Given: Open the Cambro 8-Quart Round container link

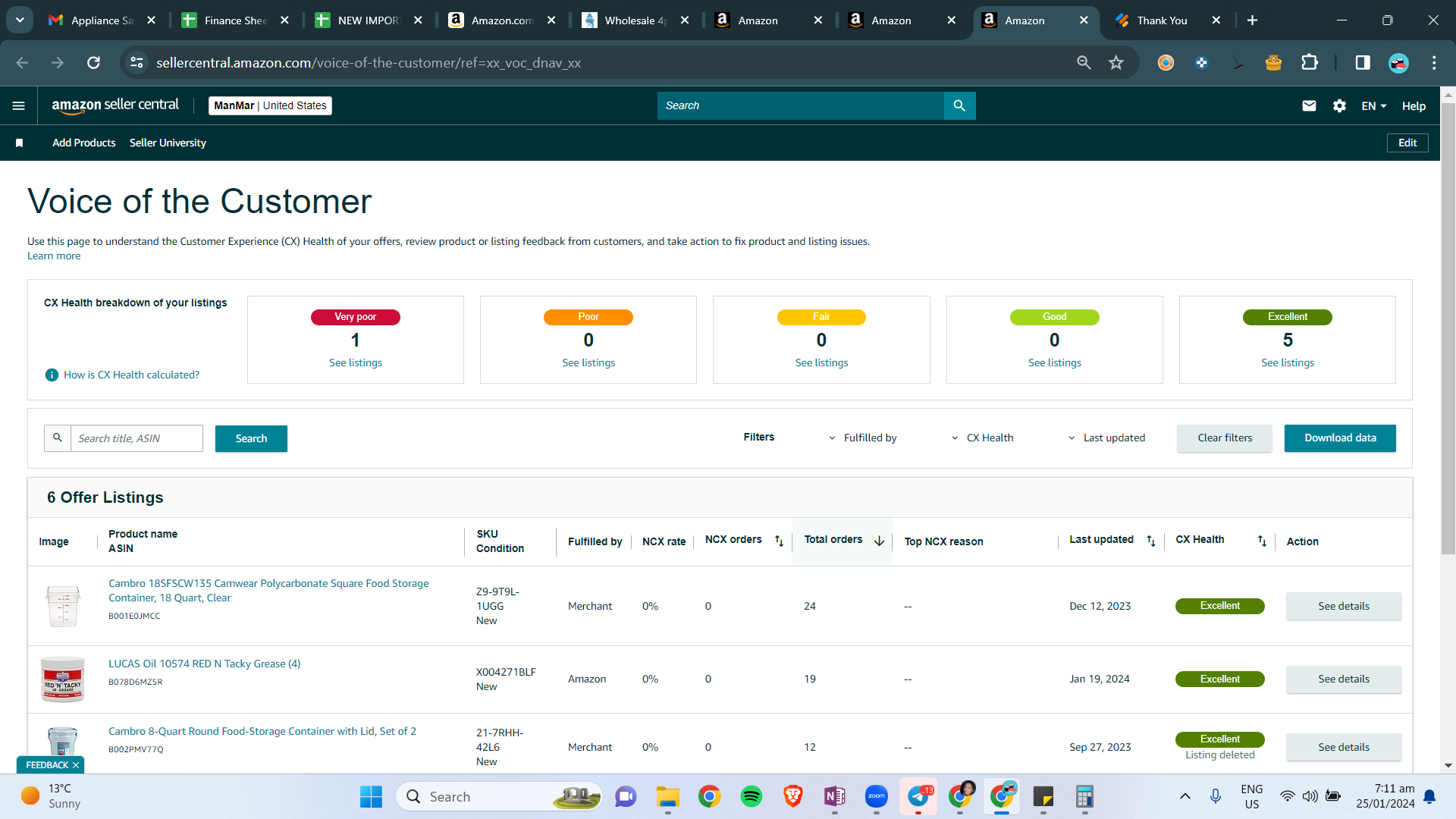Looking at the screenshot, I should click(x=262, y=731).
